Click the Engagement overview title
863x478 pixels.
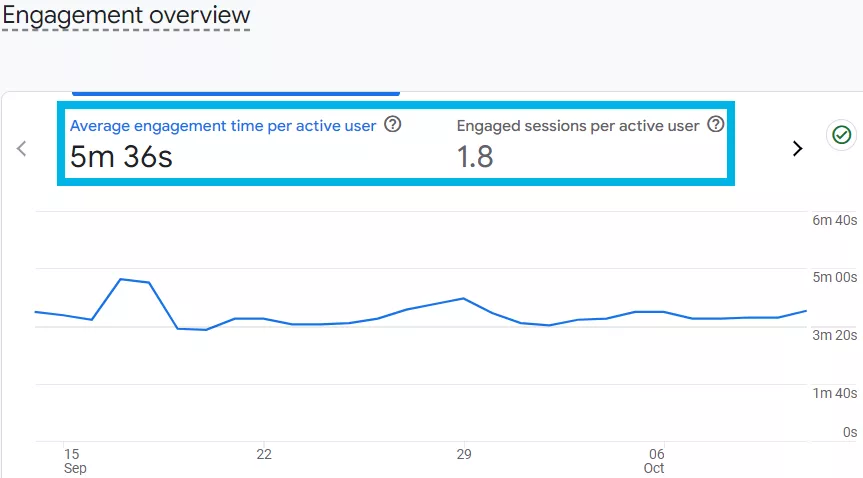(x=126, y=16)
